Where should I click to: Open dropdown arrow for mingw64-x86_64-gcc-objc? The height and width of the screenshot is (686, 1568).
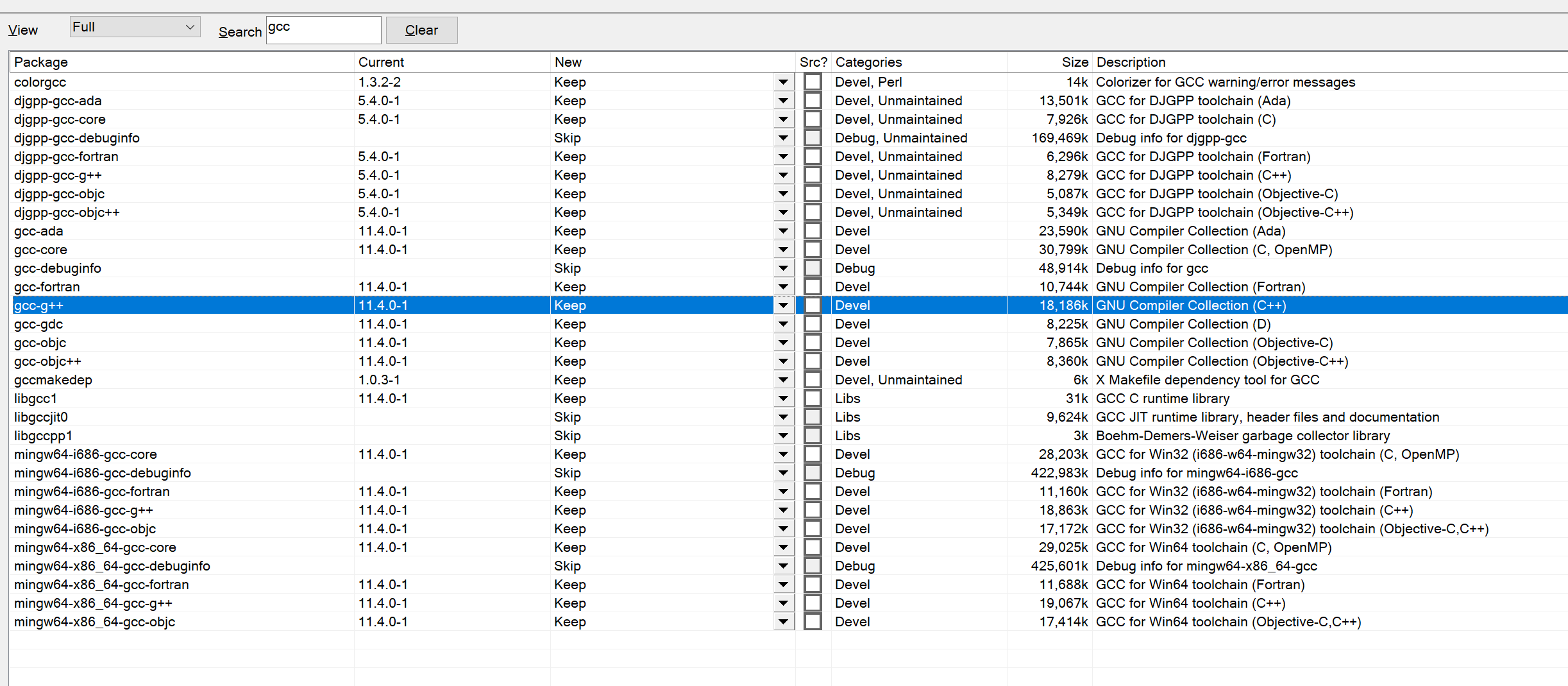[x=783, y=622]
